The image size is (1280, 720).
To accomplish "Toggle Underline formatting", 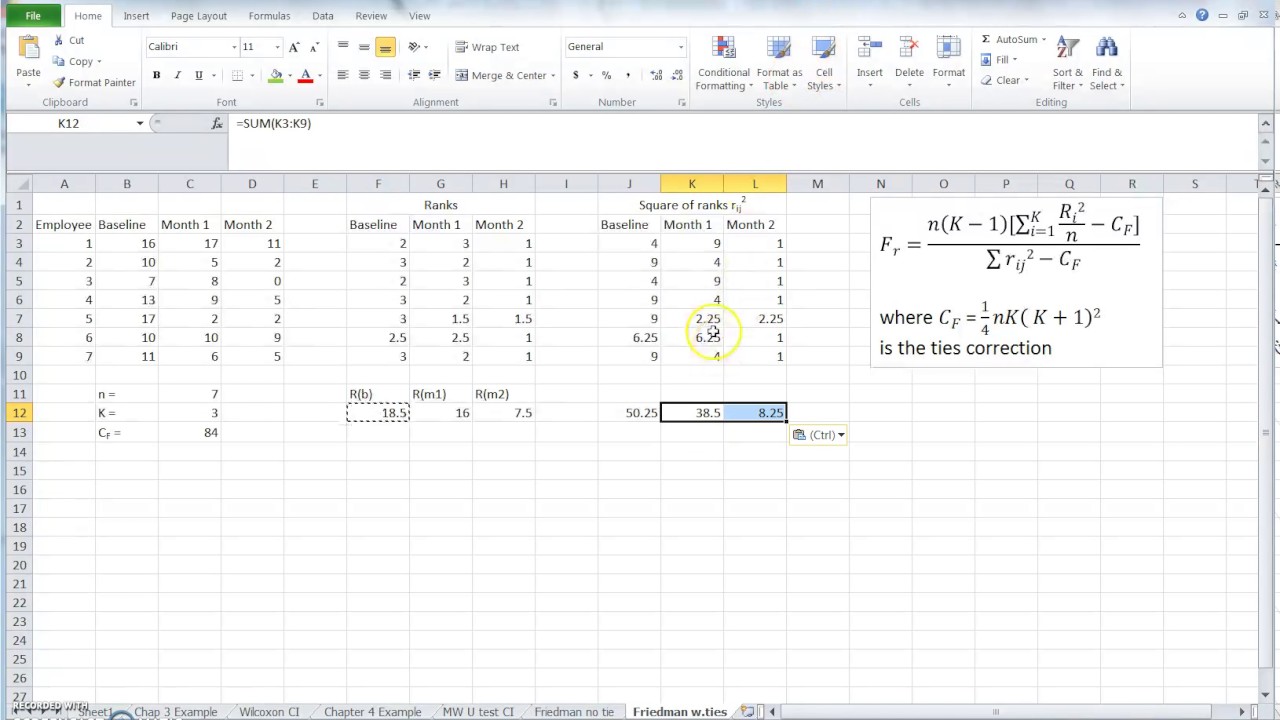I will tap(198, 76).
